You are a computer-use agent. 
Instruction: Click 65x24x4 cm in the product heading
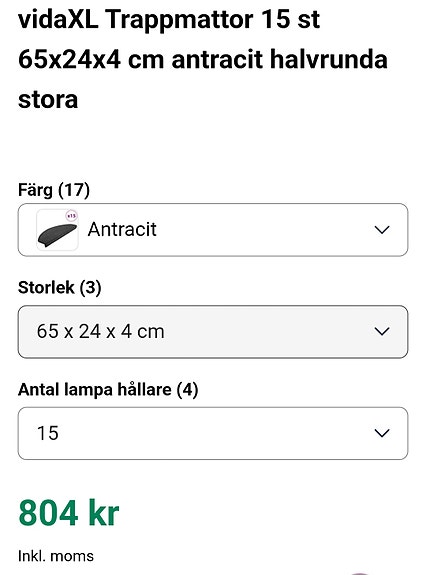[91, 59]
